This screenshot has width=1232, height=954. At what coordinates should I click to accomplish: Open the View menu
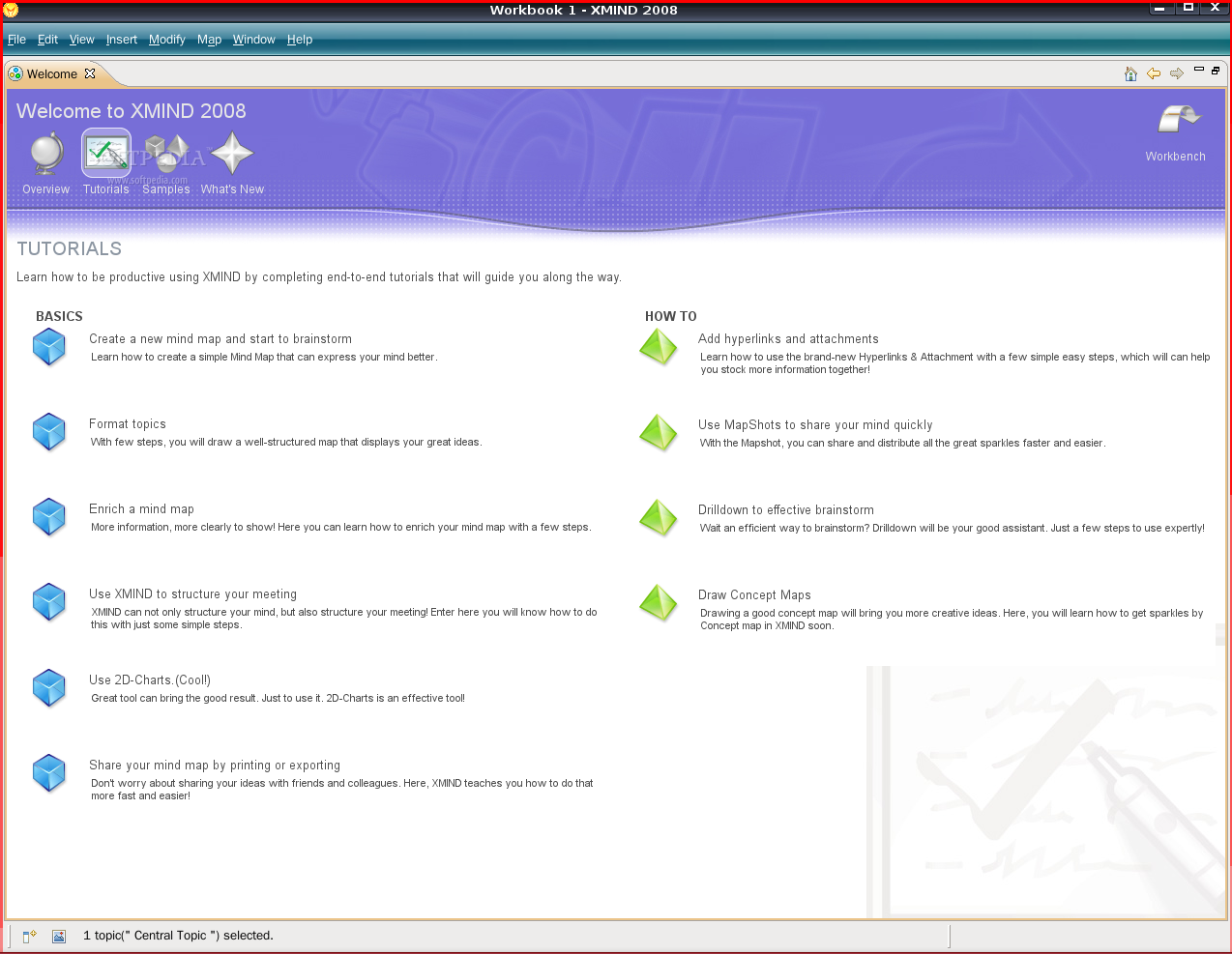(x=81, y=40)
